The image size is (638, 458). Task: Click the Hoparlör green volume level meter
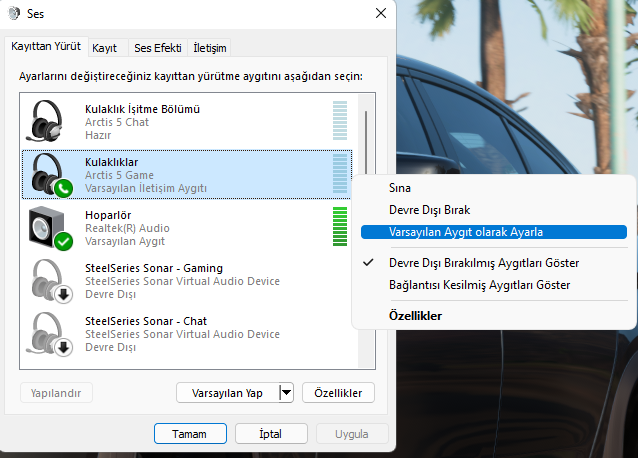click(340, 227)
